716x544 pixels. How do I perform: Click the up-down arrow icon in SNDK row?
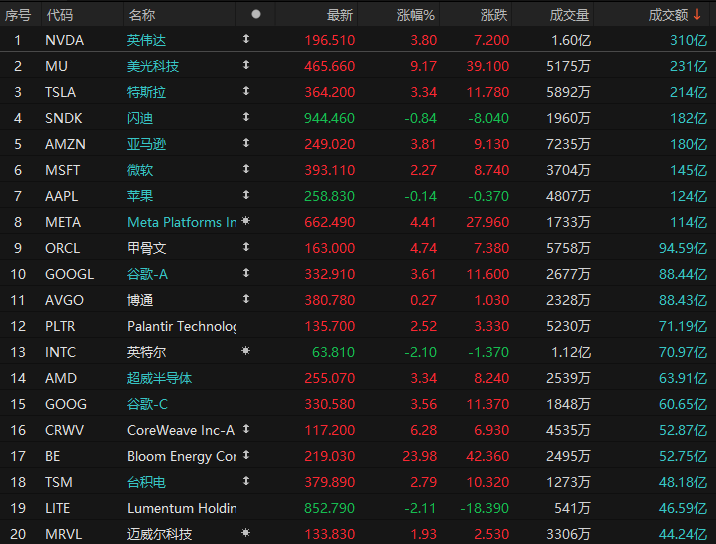pyautogui.click(x=246, y=117)
